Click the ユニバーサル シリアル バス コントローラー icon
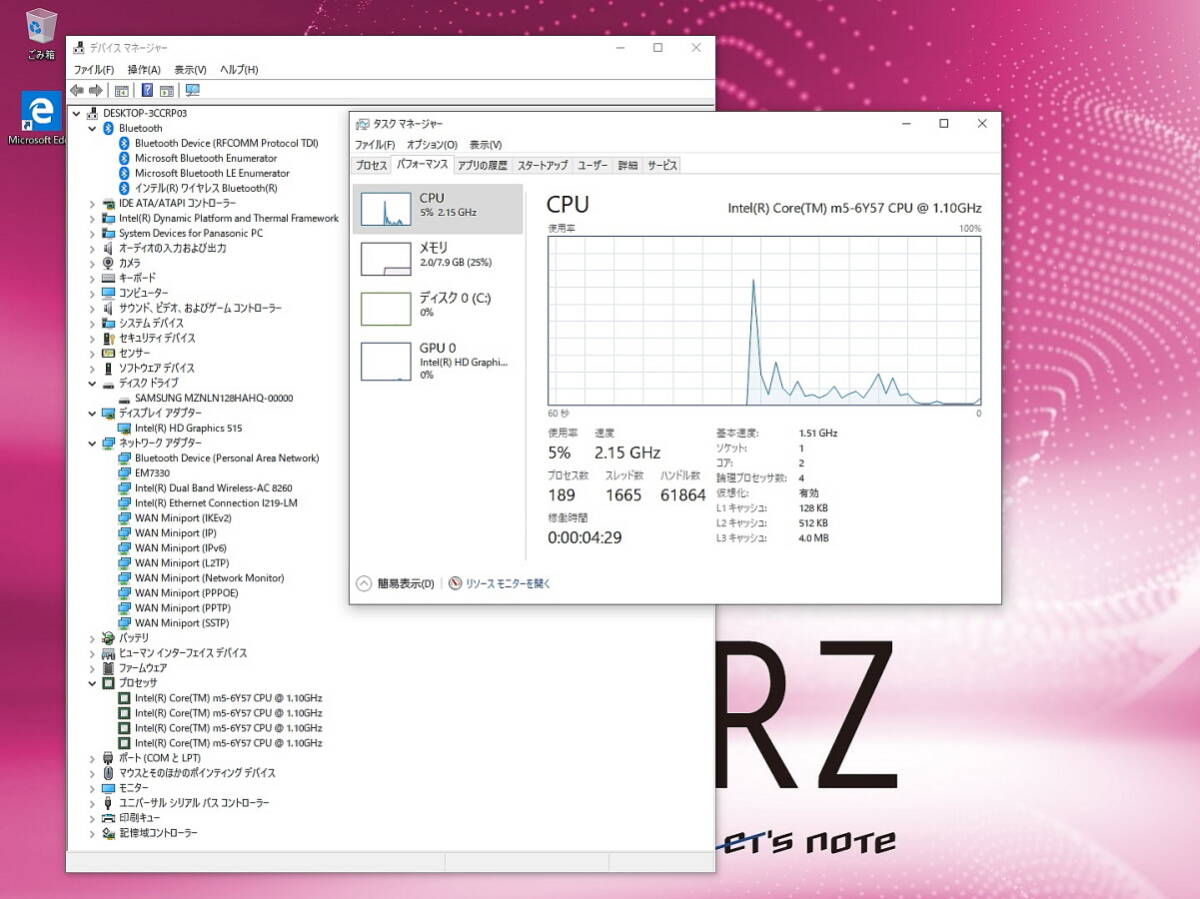This screenshot has width=1200, height=899. click(109, 803)
